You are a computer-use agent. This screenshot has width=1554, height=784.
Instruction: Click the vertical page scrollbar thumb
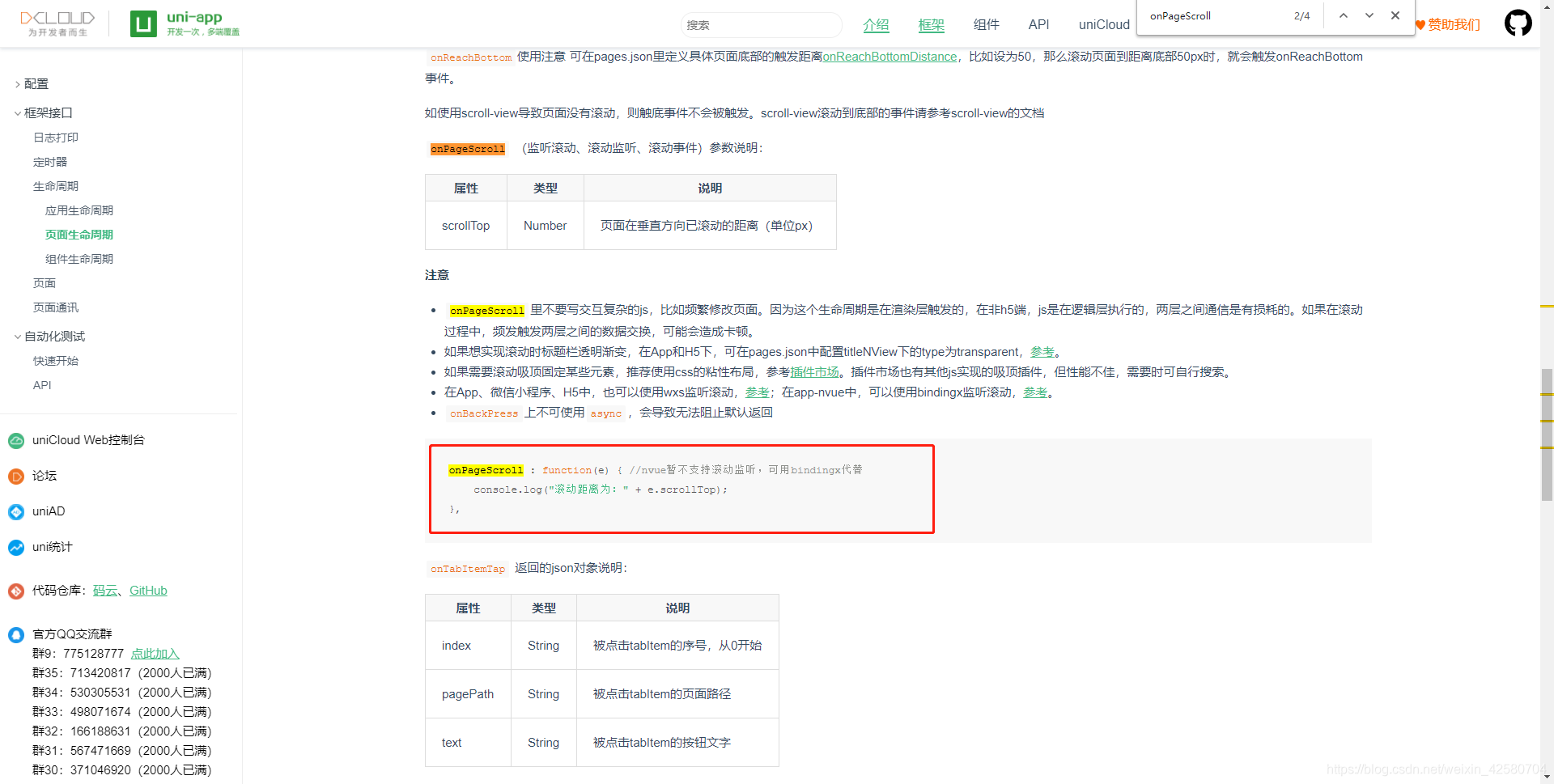tap(1547, 434)
